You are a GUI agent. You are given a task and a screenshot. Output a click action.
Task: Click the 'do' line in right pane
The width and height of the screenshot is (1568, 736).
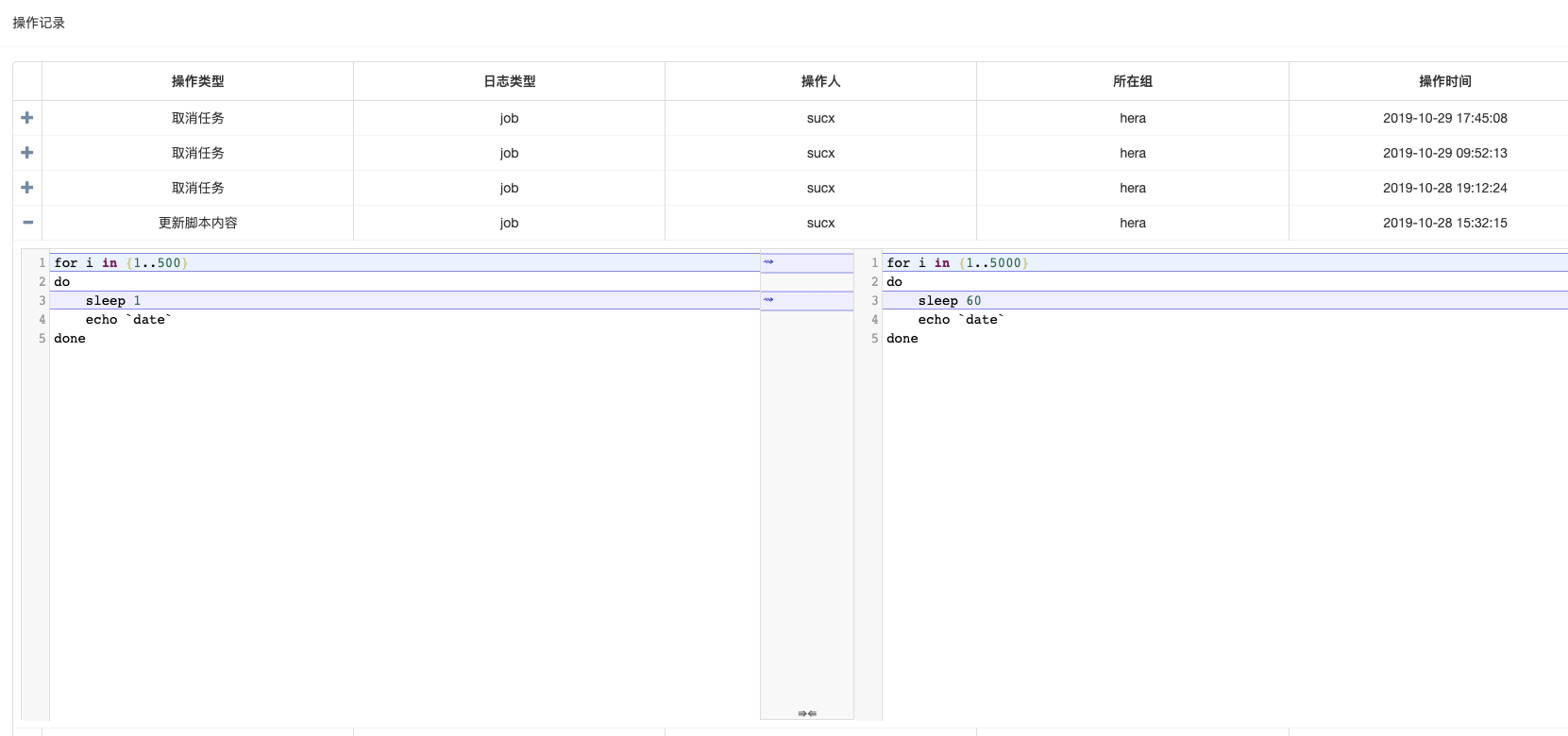click(895, 281)
